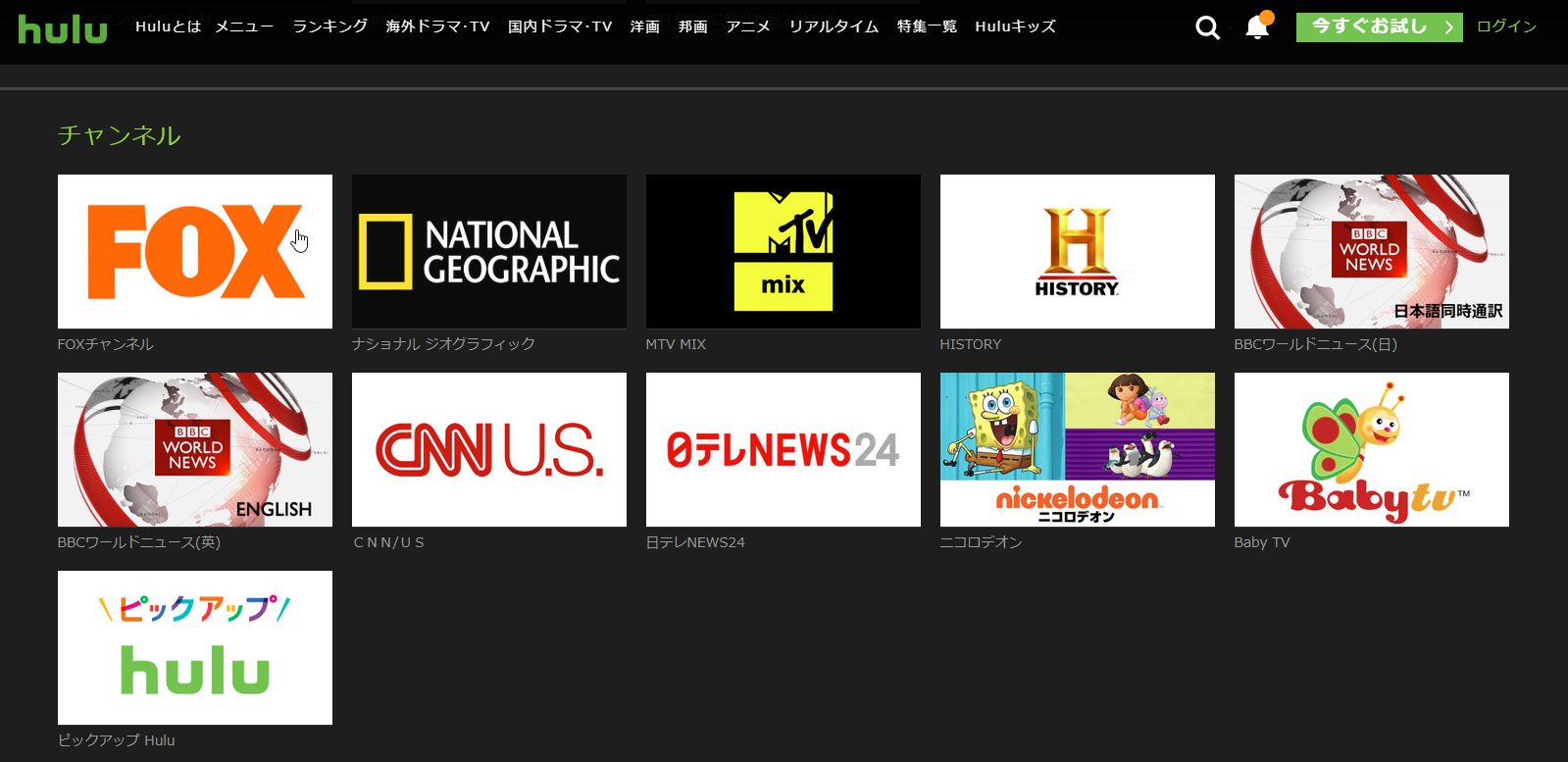
Task: Open the ピックアップ hulu thumbnail
Action: tap(195, 648)
